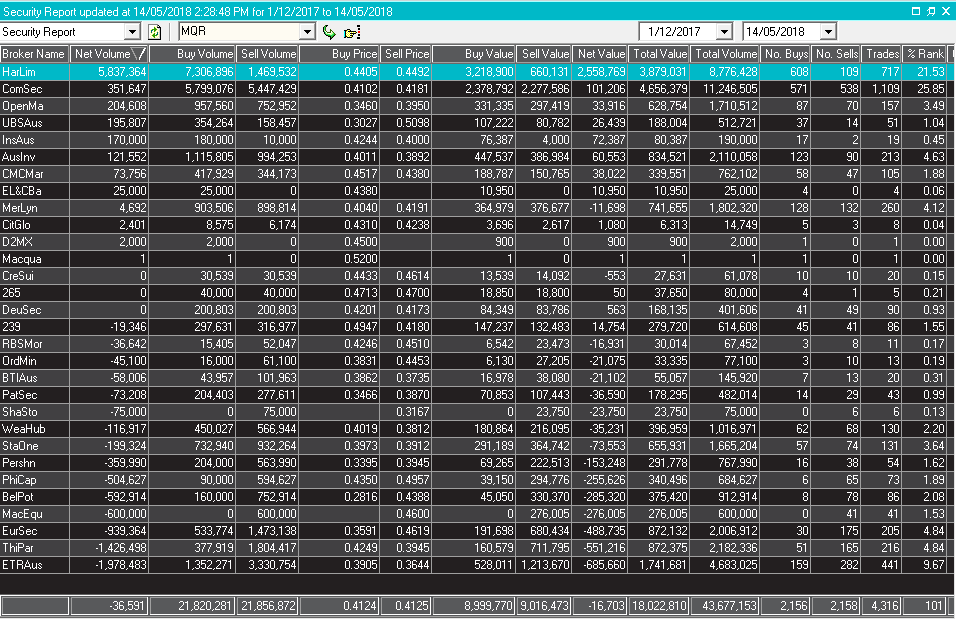
Task: Sort by the Sell Price column header
Action: pos(406,54)
